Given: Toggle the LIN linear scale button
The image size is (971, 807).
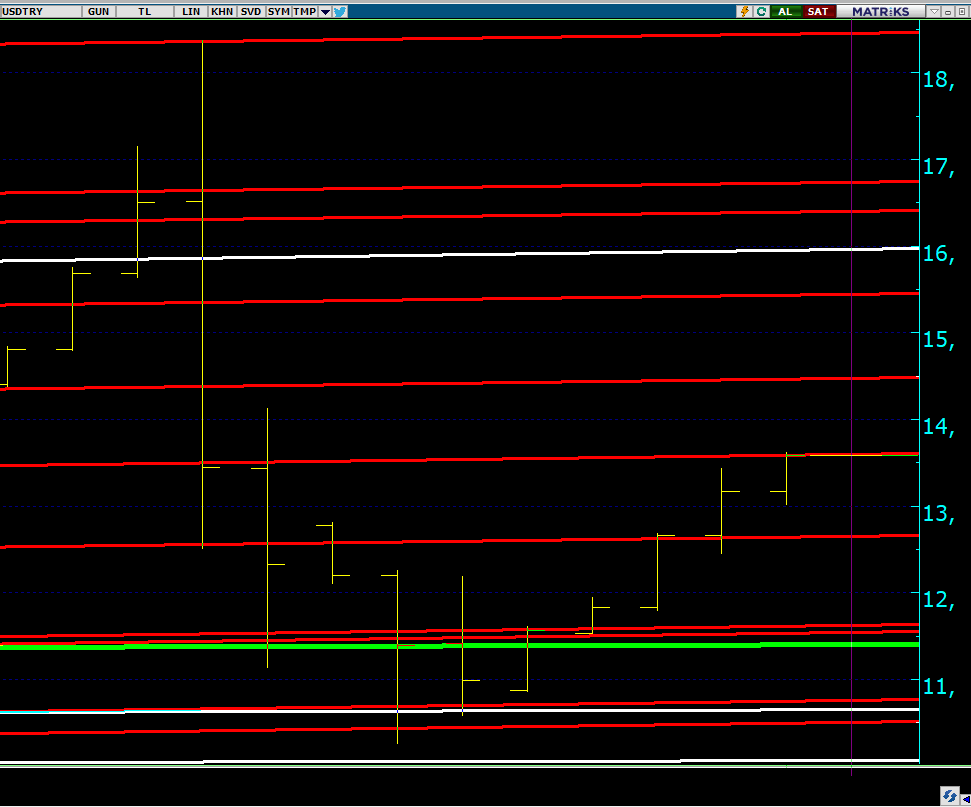Looking at the screenshot, I should tap(191, 12).
